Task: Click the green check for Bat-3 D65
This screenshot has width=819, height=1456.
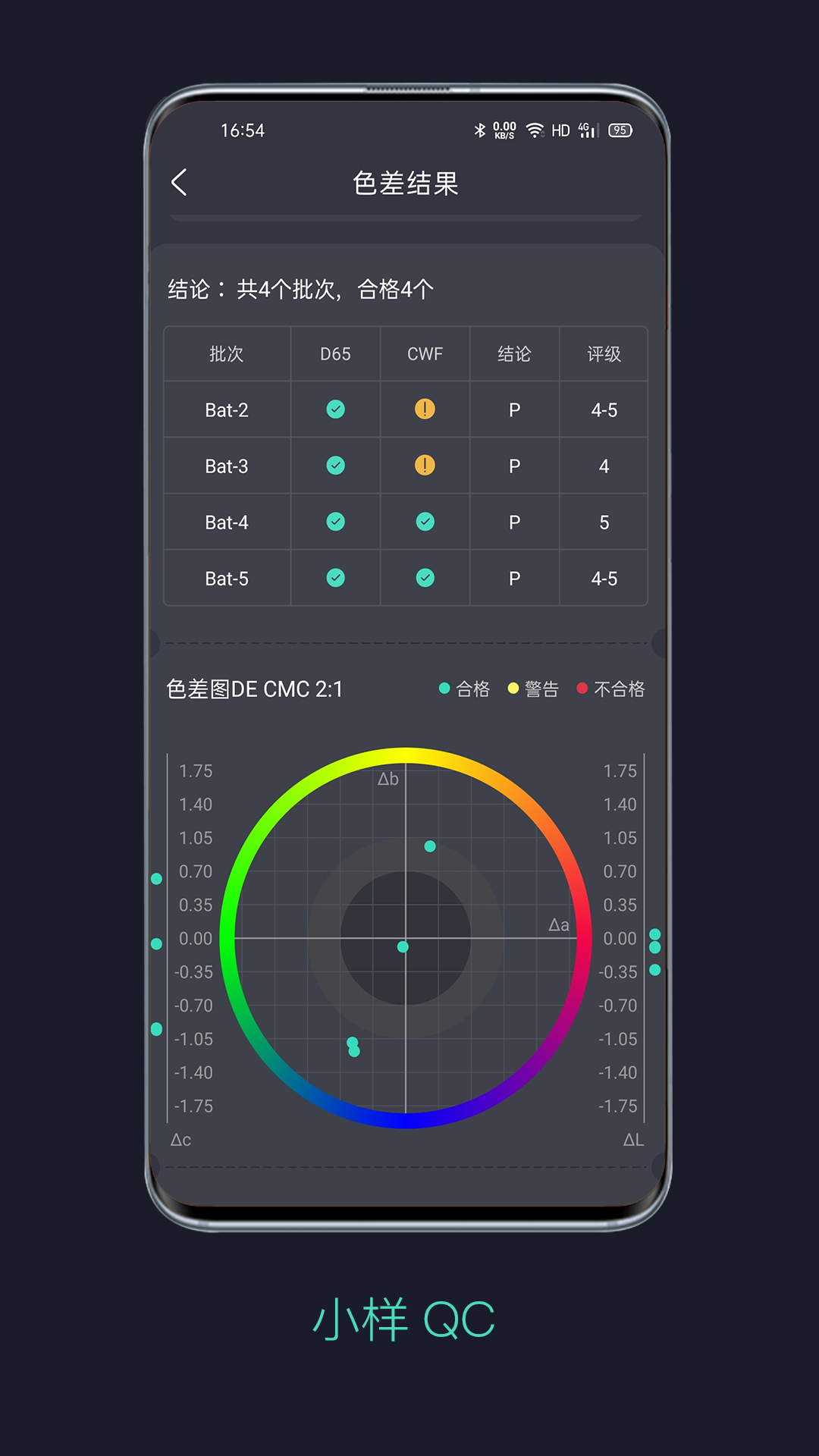Action: pos(335,466)
